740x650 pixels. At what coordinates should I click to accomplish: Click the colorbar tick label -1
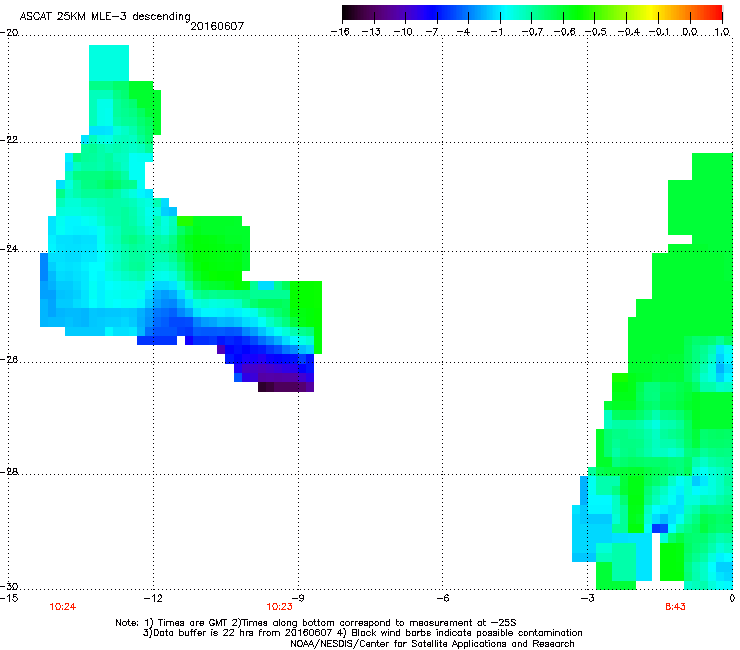(x=496, y=32)
